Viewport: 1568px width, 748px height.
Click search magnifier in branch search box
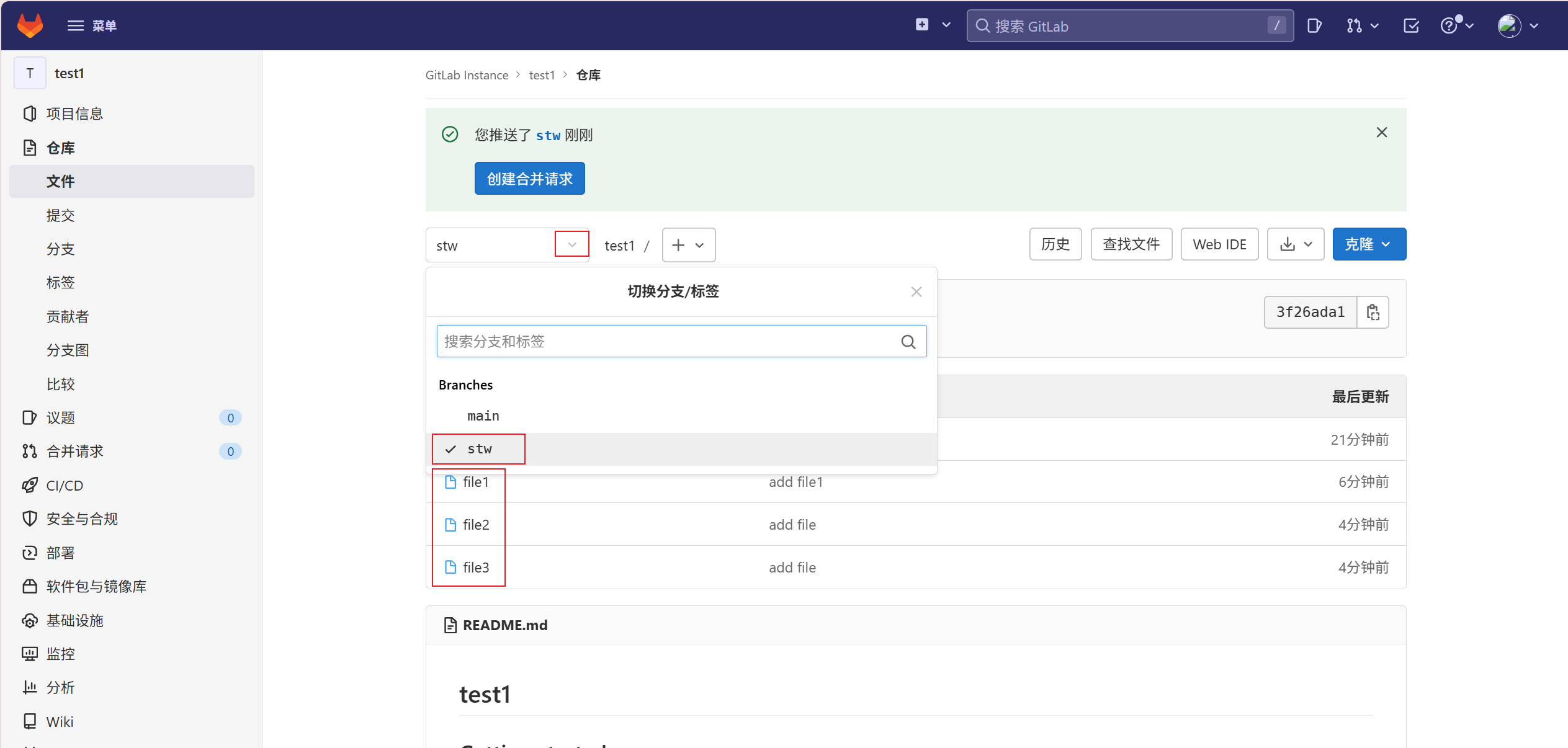pyautogui.click(x=908, y=342)
